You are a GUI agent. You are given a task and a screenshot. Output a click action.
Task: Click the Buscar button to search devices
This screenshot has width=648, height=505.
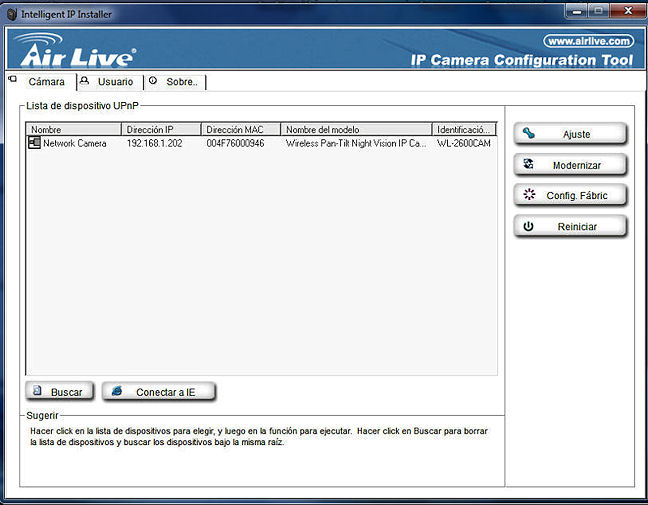(x=60, y=391)
